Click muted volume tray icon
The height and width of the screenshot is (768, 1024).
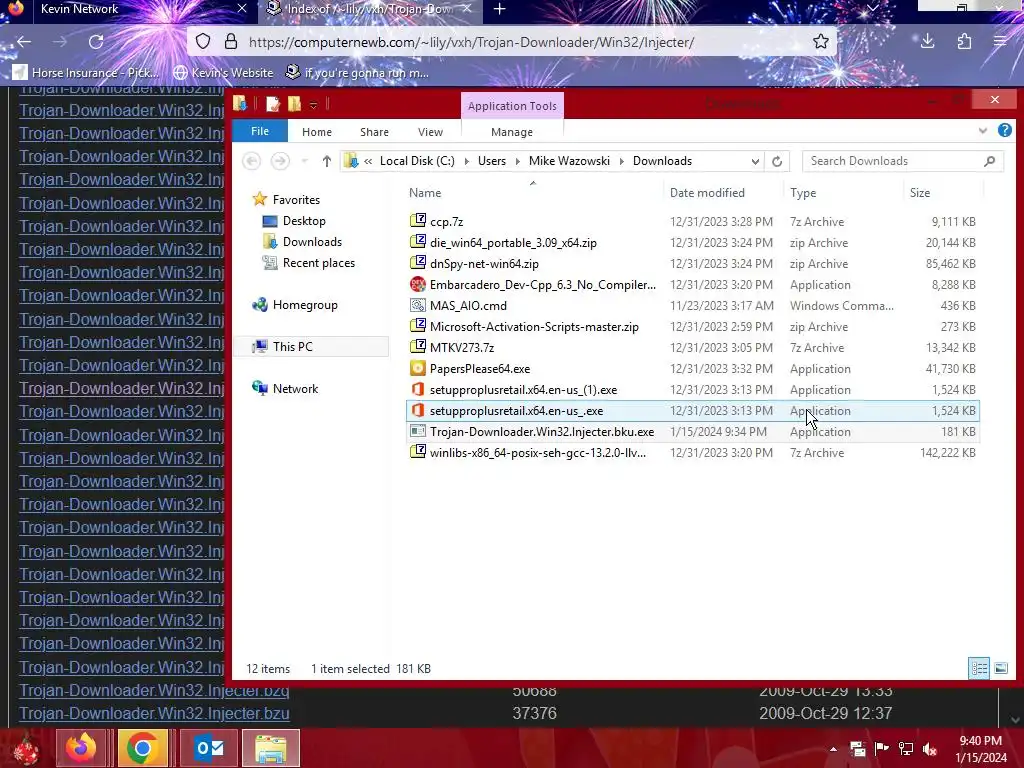tap(930, 749)
